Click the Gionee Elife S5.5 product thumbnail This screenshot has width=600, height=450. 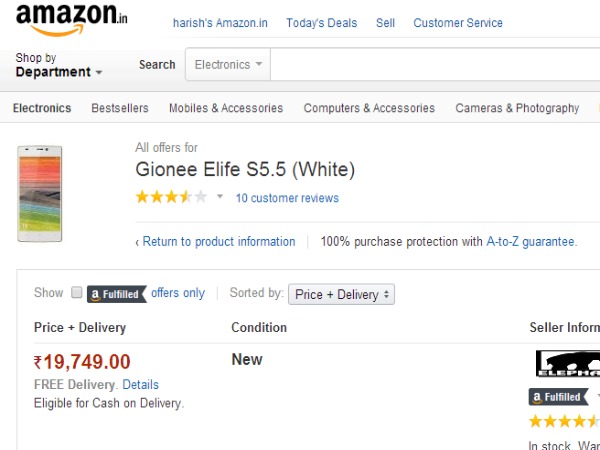click(x=40, y=193)
